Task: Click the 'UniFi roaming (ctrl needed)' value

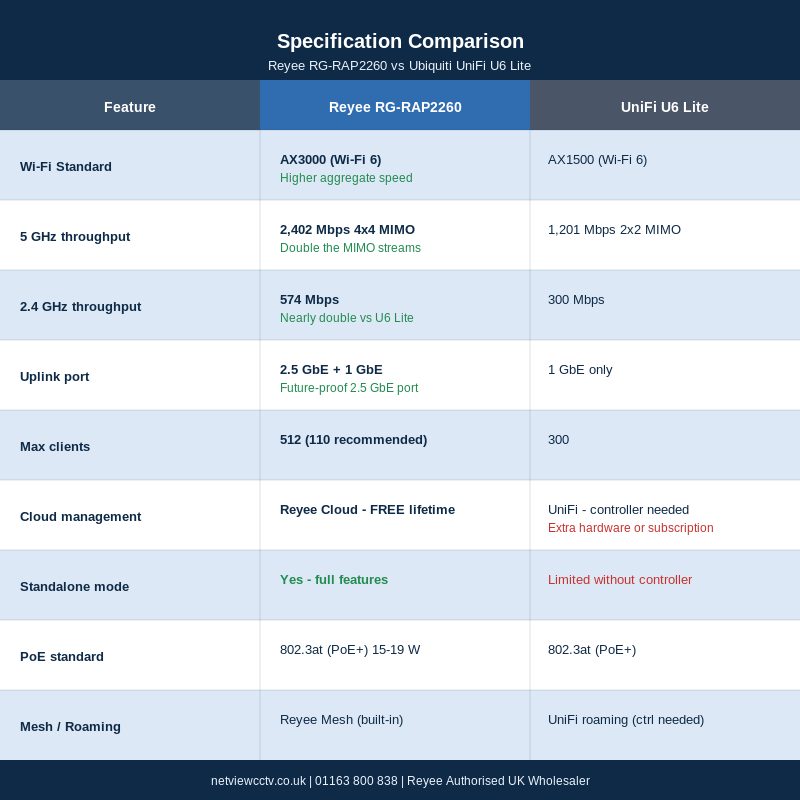Action: 626,719
